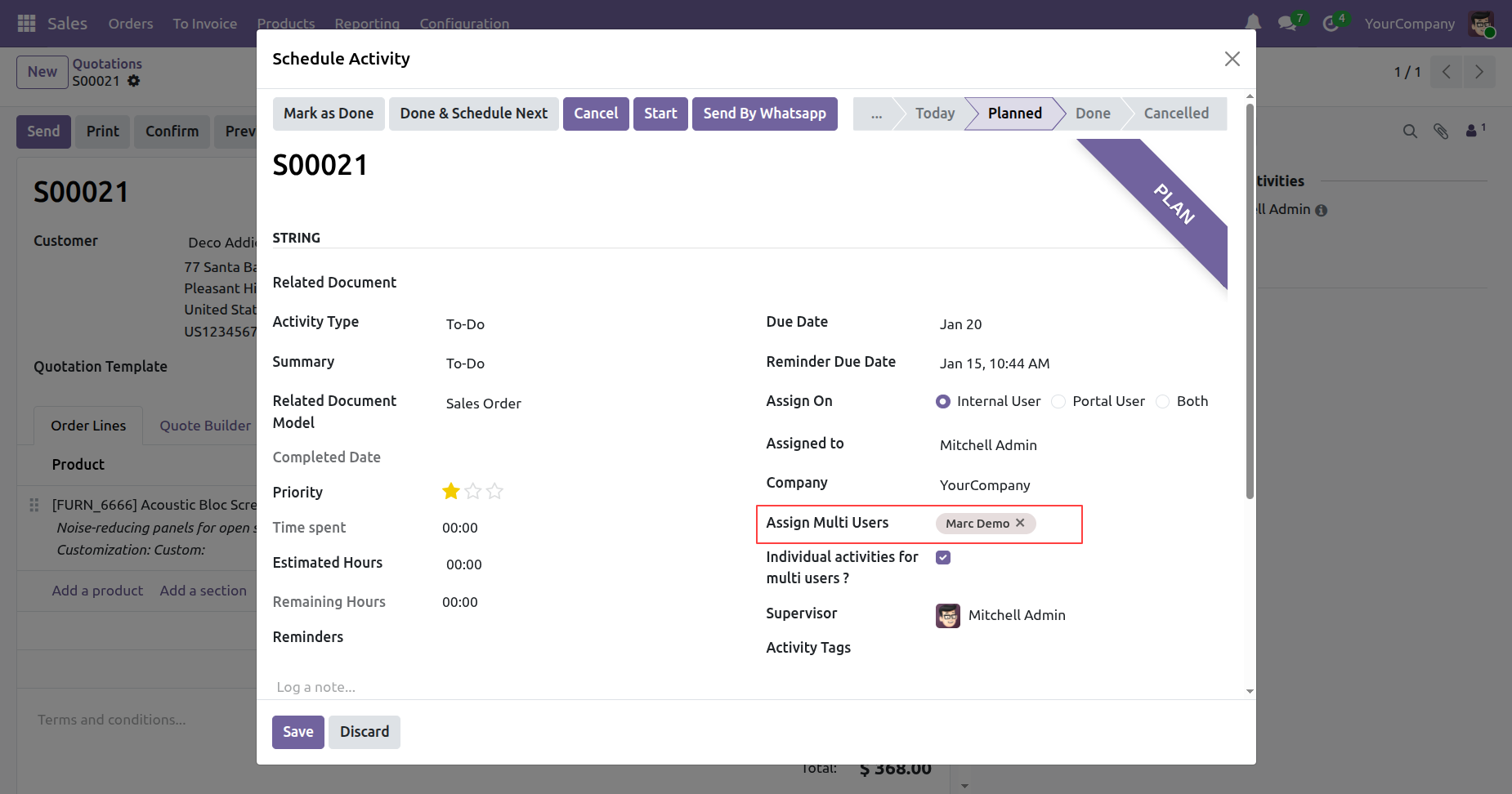
Task: Click the notification bell icon
Action: tap(1253, 23)
